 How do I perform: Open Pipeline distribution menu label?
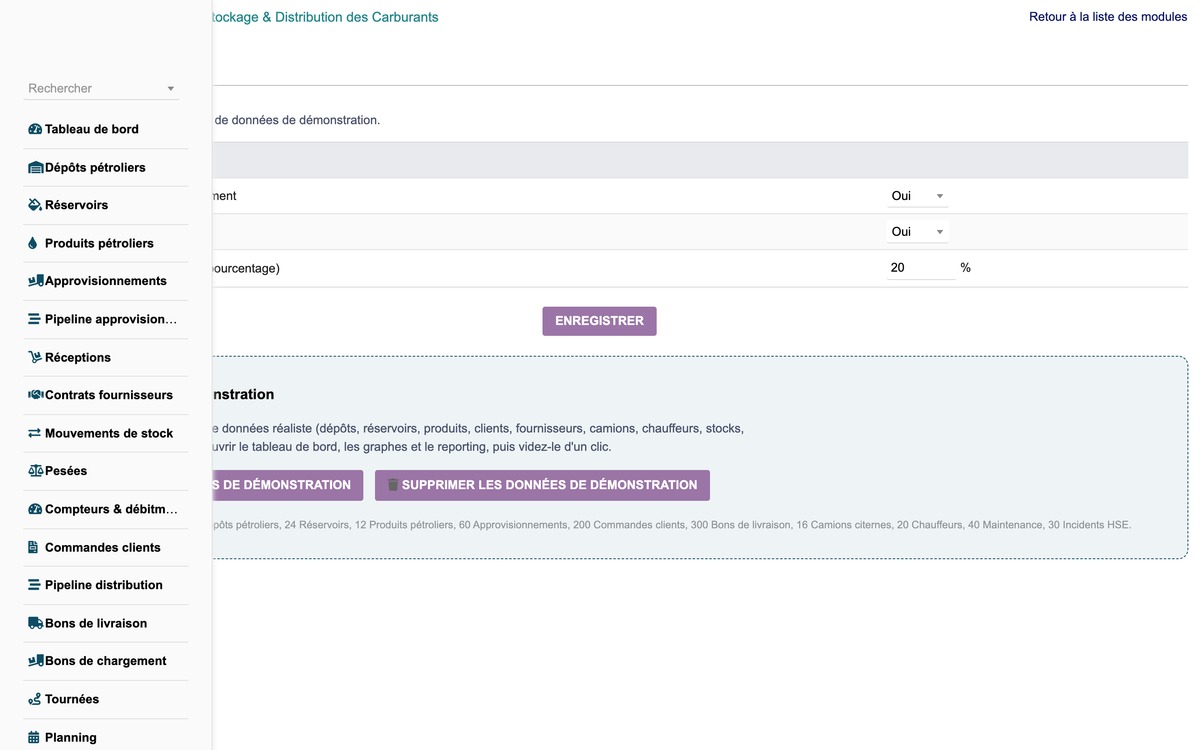[104, 585]
